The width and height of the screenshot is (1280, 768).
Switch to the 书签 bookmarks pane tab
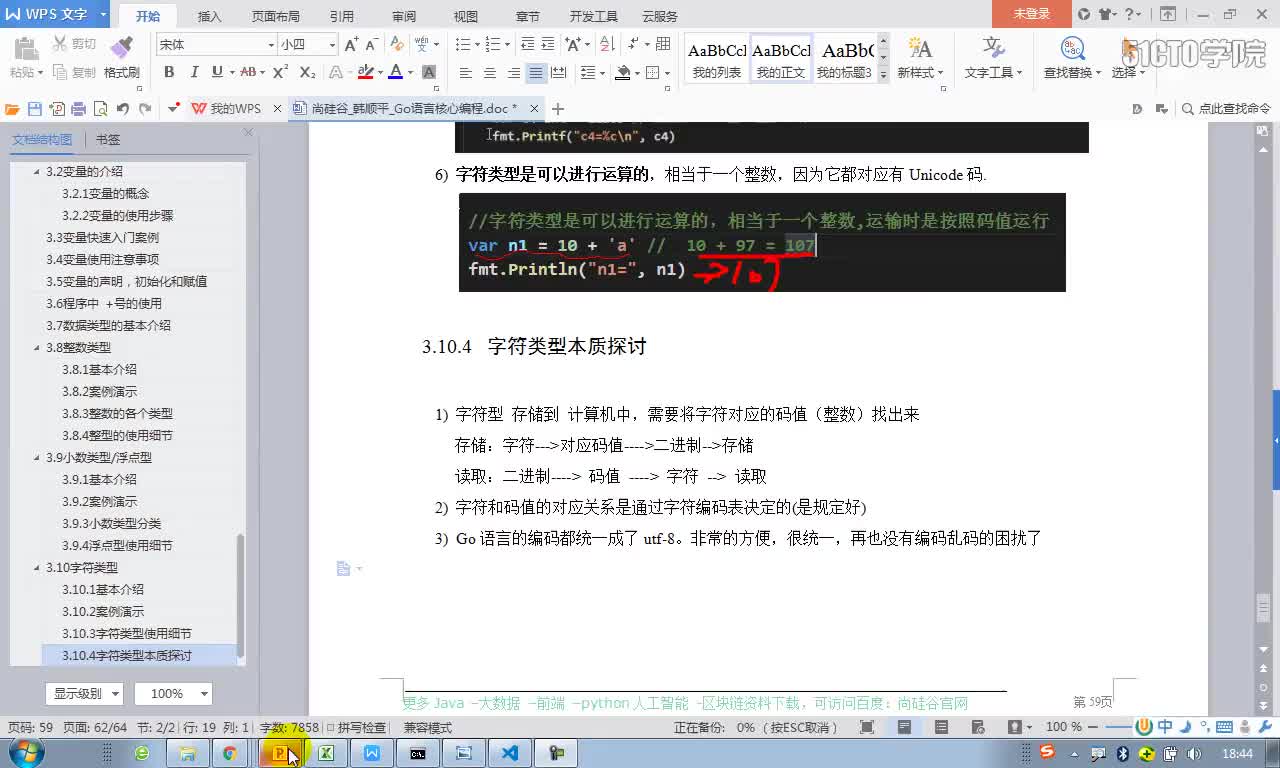click(108, 140)
